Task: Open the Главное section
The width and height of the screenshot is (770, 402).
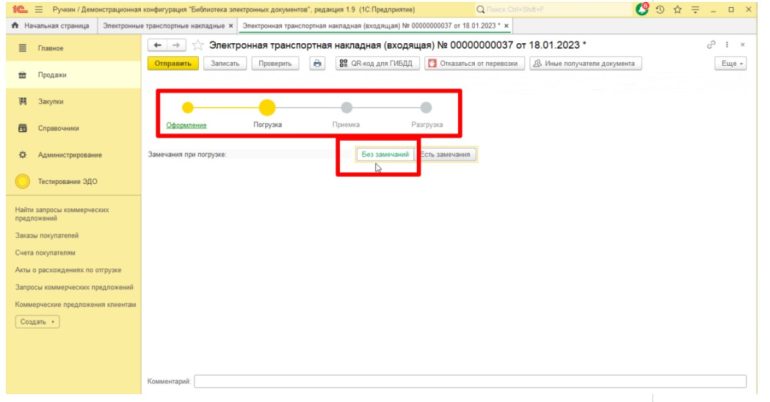Action: click(74, 48)
